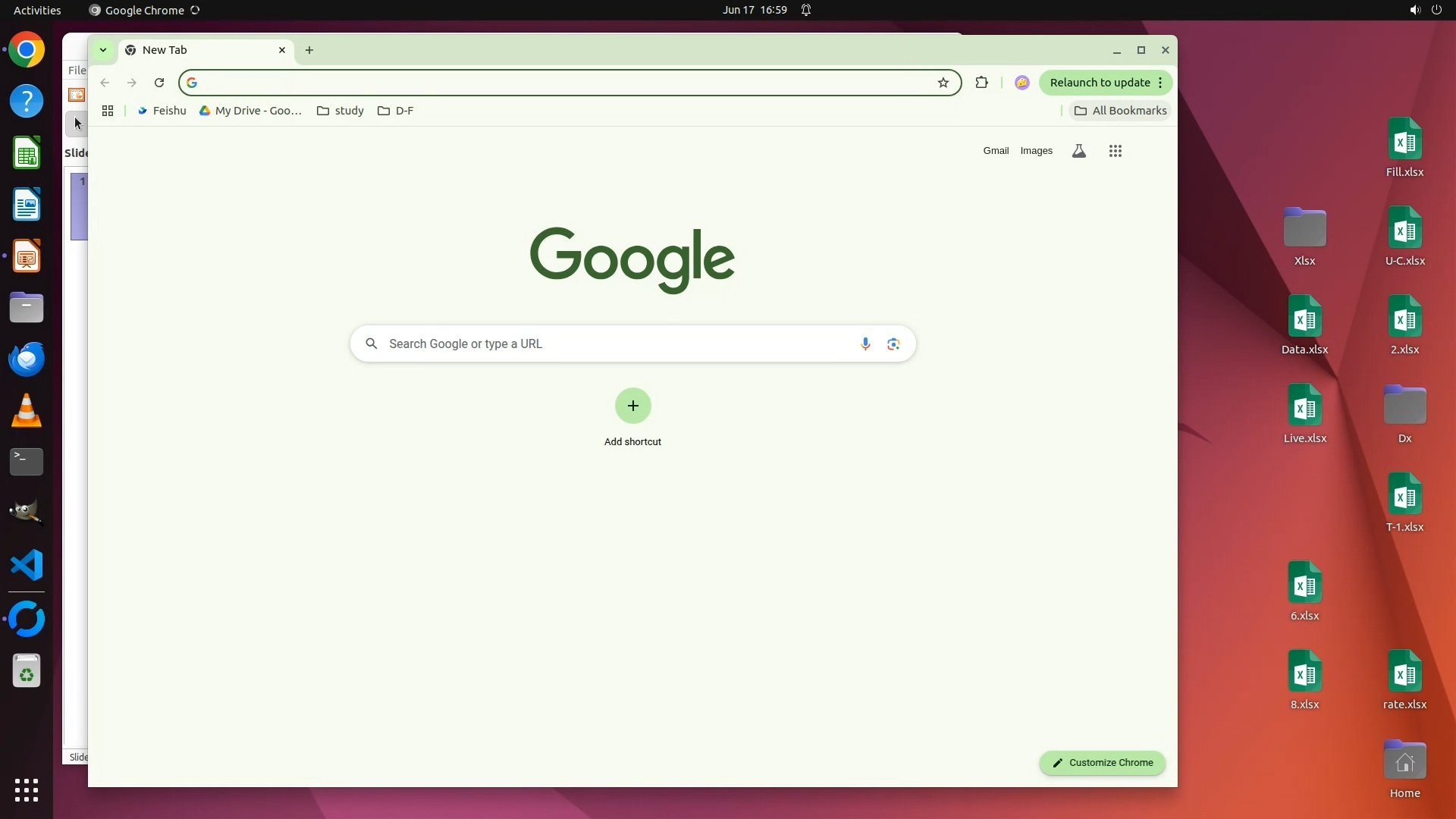
Task: Click the voice search microphone icon
Action: [x=865, y=344]
